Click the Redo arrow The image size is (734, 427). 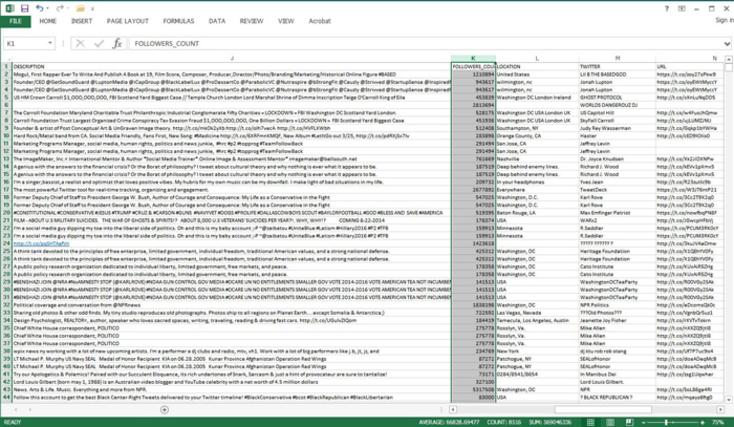coord(60,8)
